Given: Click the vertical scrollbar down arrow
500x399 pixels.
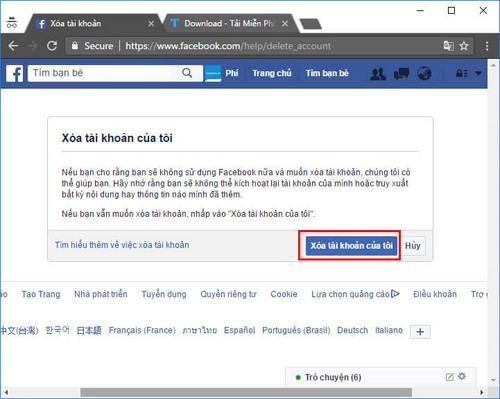Looking at the screenshot, I should point(493,380).
